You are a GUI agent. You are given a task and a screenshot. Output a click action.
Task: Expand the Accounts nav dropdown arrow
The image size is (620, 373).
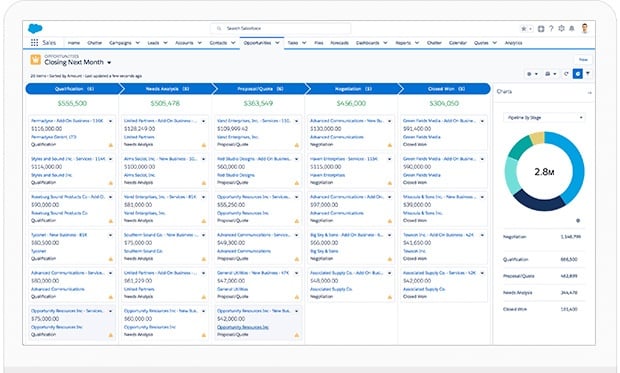click(199, 43)
